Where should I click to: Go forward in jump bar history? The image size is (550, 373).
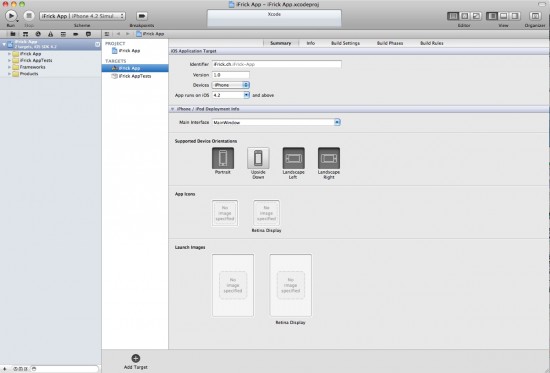(x=128, y=34)
